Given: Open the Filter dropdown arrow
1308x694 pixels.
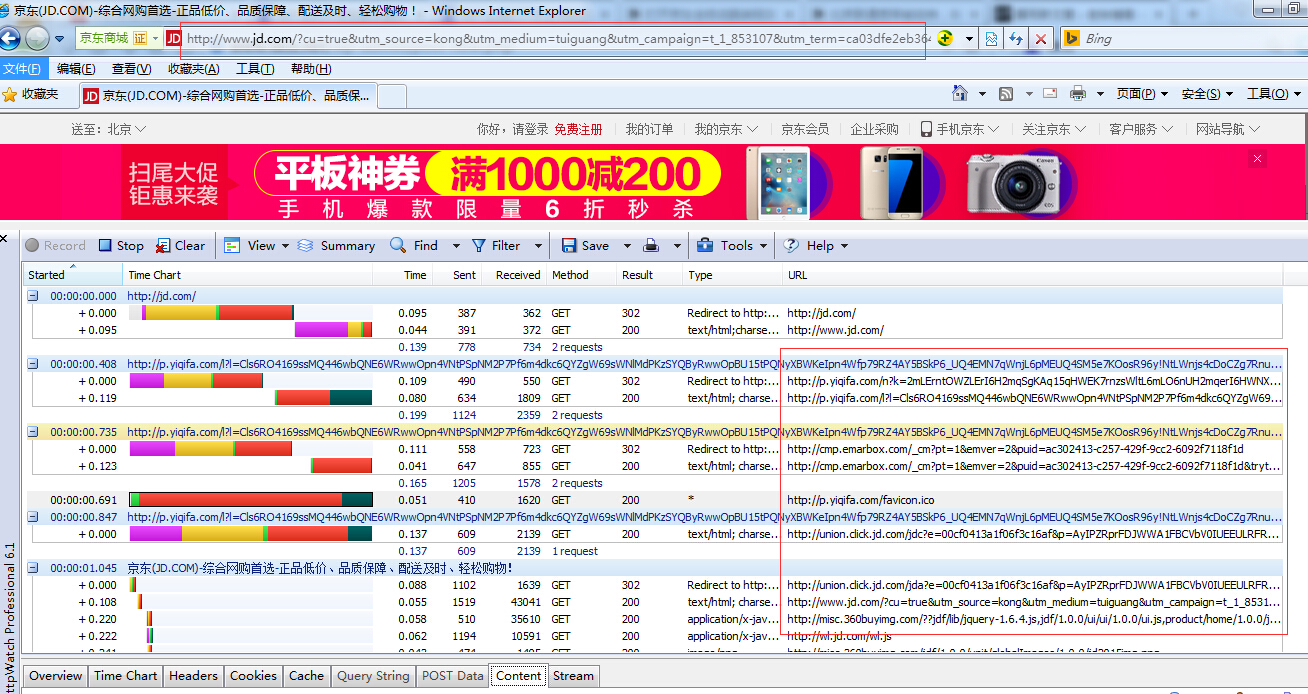Looking at the screenshot, I should click(538, 245).
